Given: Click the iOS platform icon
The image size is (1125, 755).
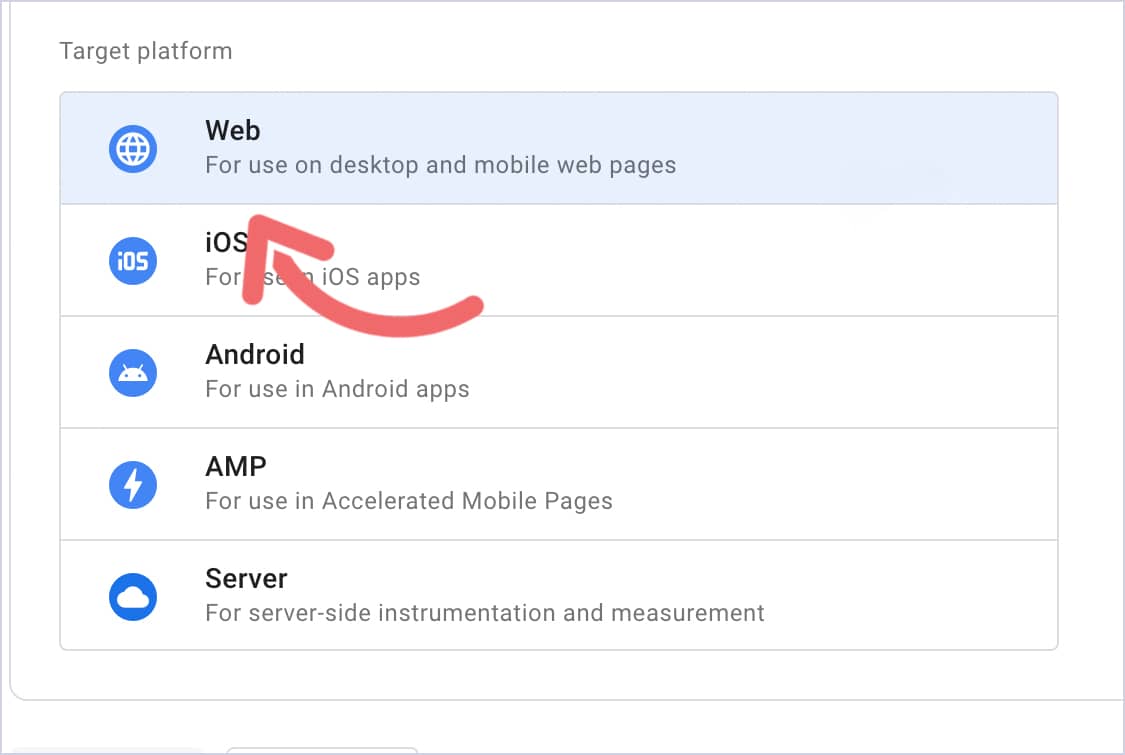Looking at the screenshot, I should click(133, 261).
